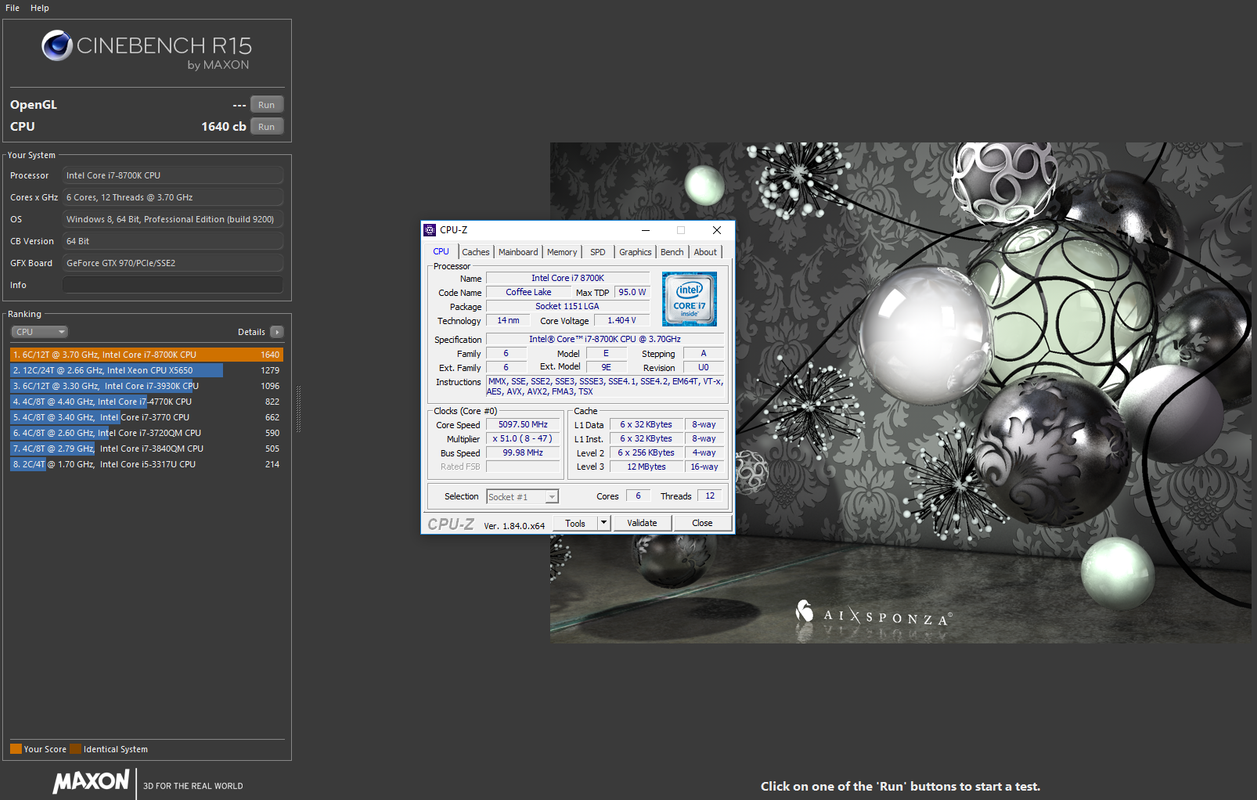Click the Core Voltage value 1.404 V

tap(622, 321)
